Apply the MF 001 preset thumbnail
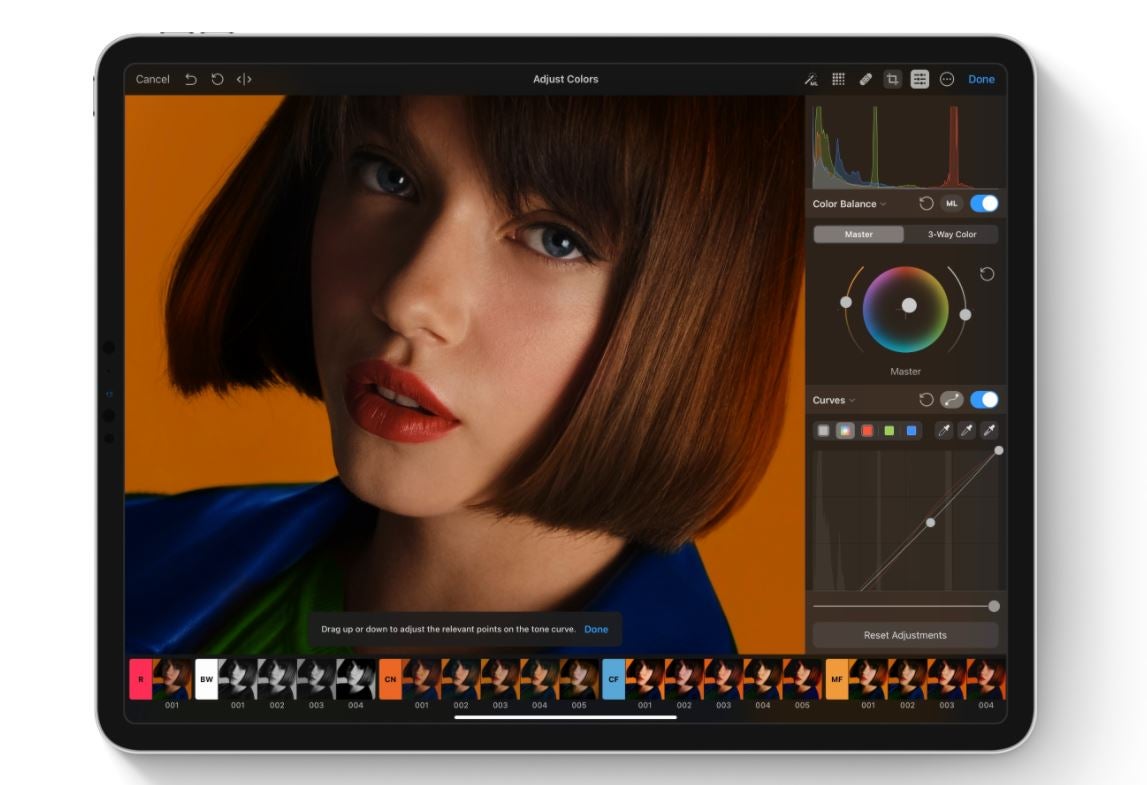This screenshot has width=1147, height=785. tap(868, 679)
